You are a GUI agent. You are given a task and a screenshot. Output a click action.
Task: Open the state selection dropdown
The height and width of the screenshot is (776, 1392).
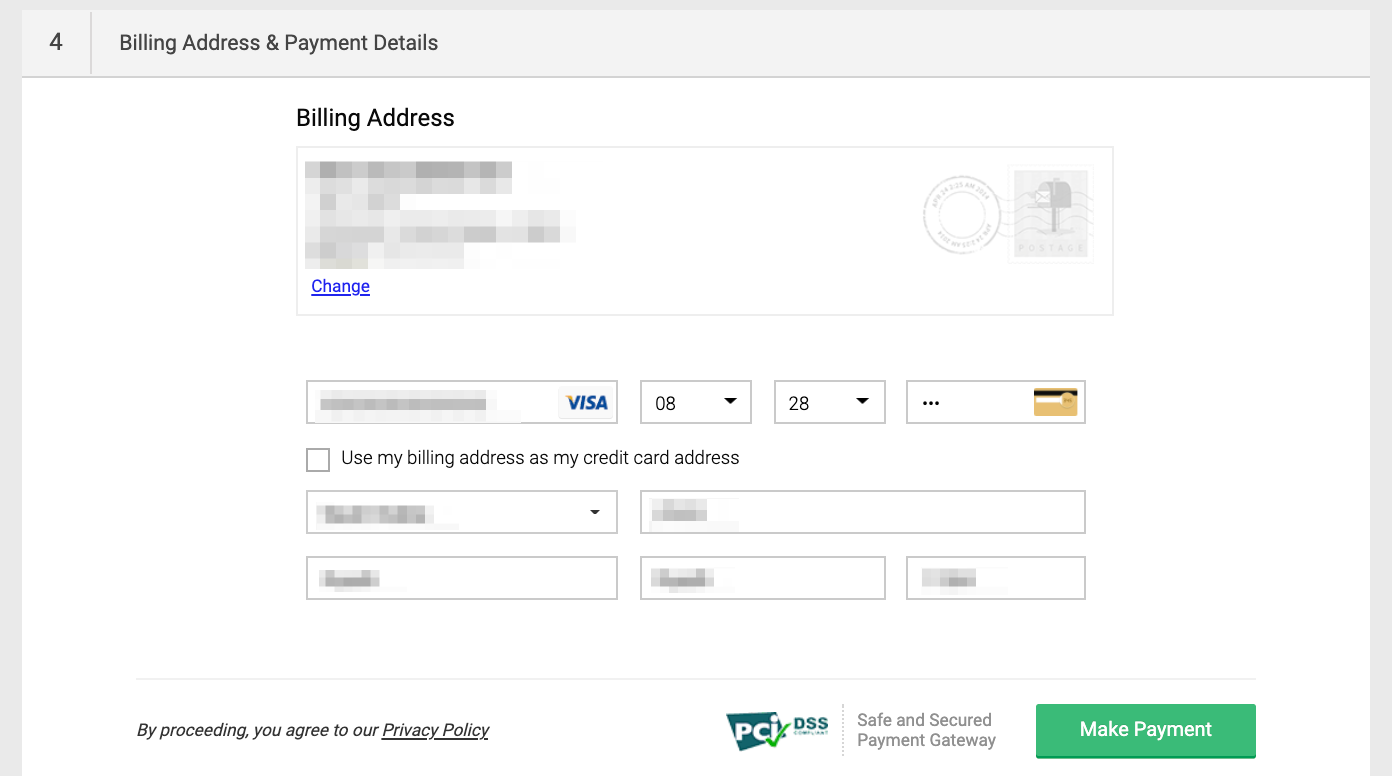[x=461, y=512]
